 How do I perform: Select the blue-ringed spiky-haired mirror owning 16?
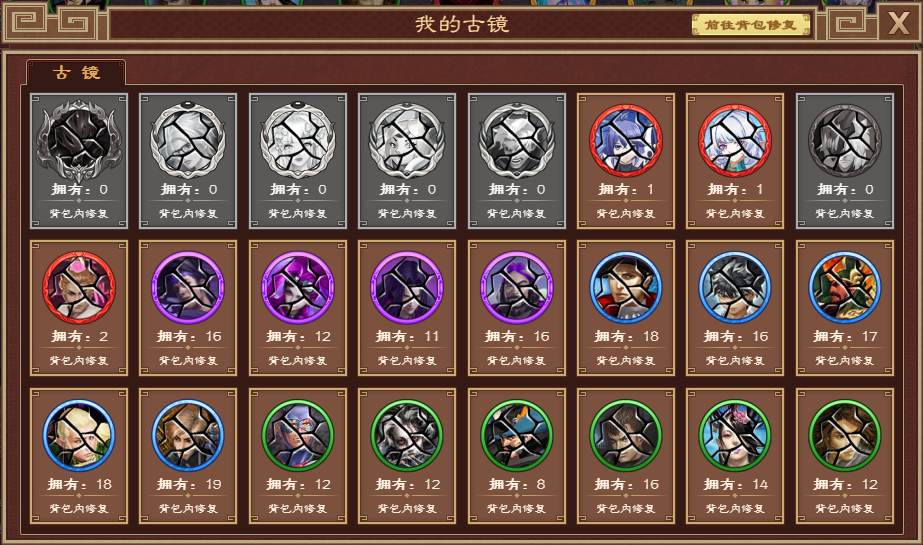(735, 288)
